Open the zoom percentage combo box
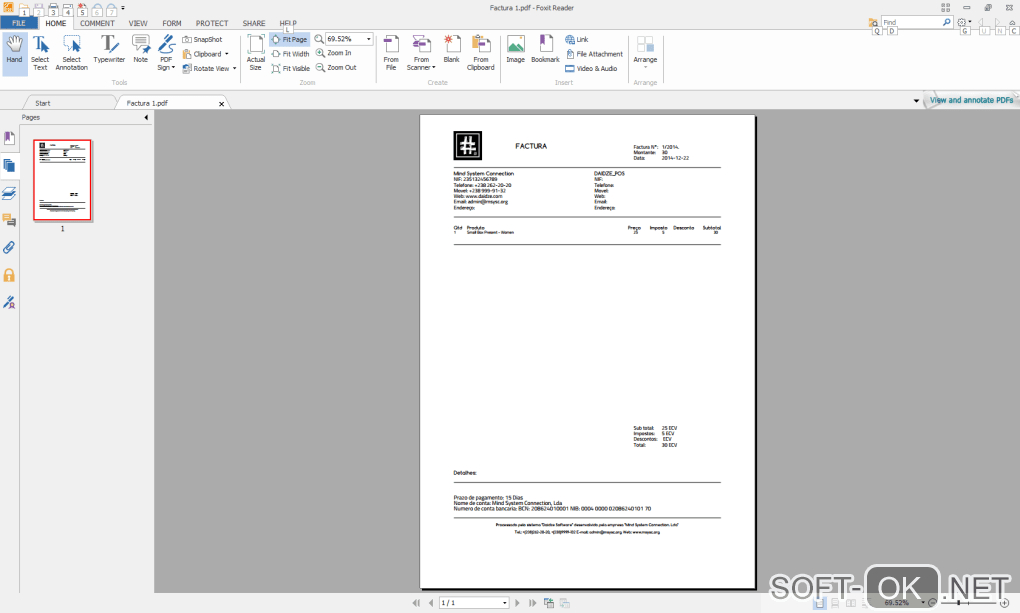This screenshot has height=613, width=1020. [x=368, y=39]
